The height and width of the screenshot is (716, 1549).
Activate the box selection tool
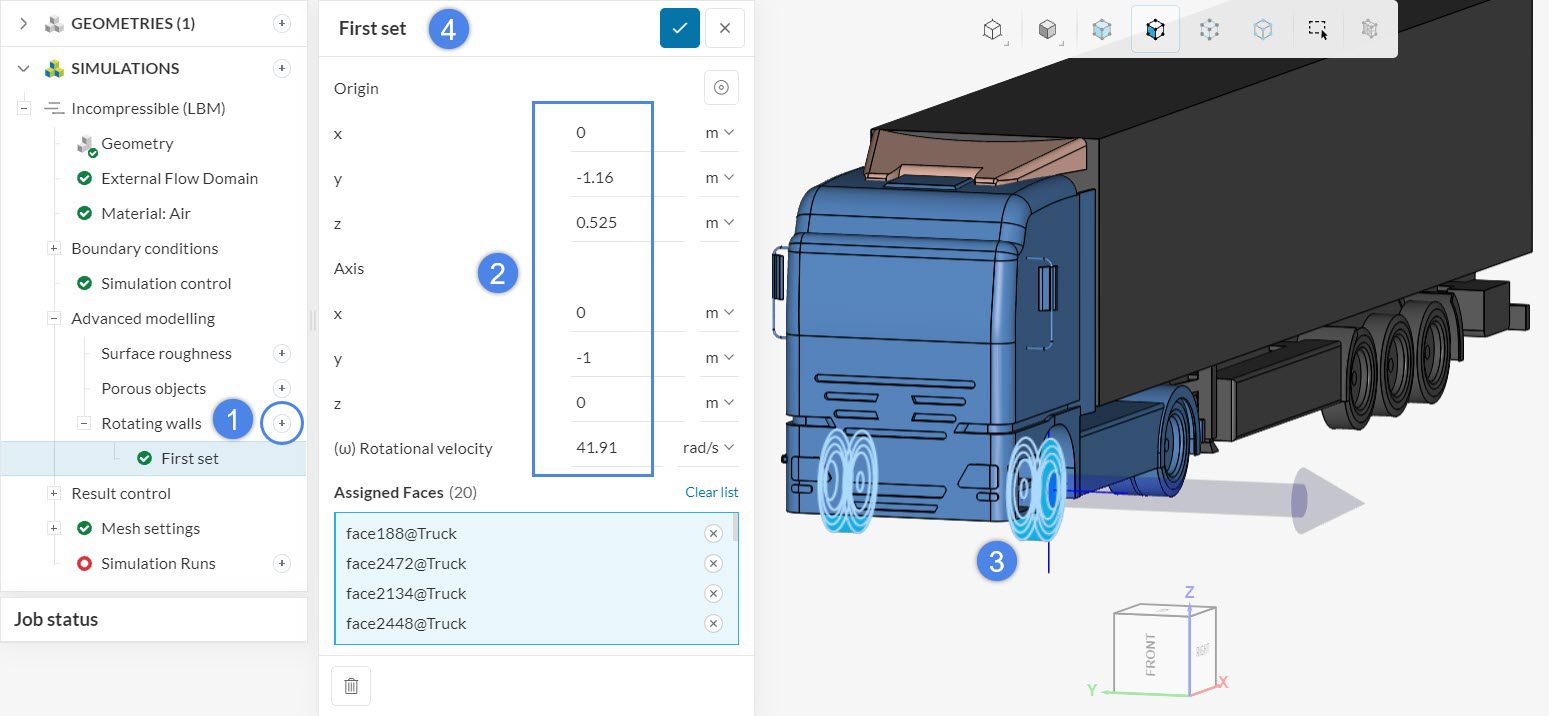click(1317, 30)
